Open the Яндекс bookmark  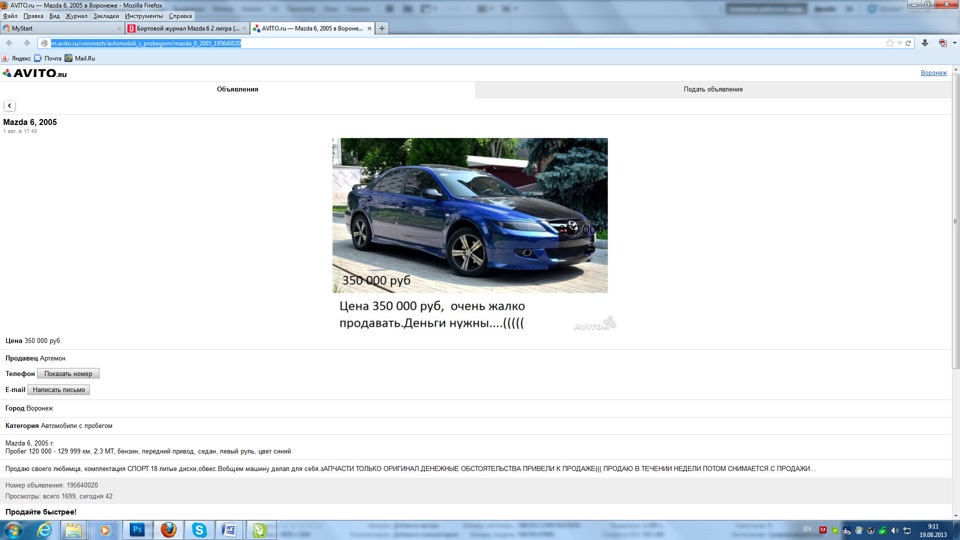17,58
